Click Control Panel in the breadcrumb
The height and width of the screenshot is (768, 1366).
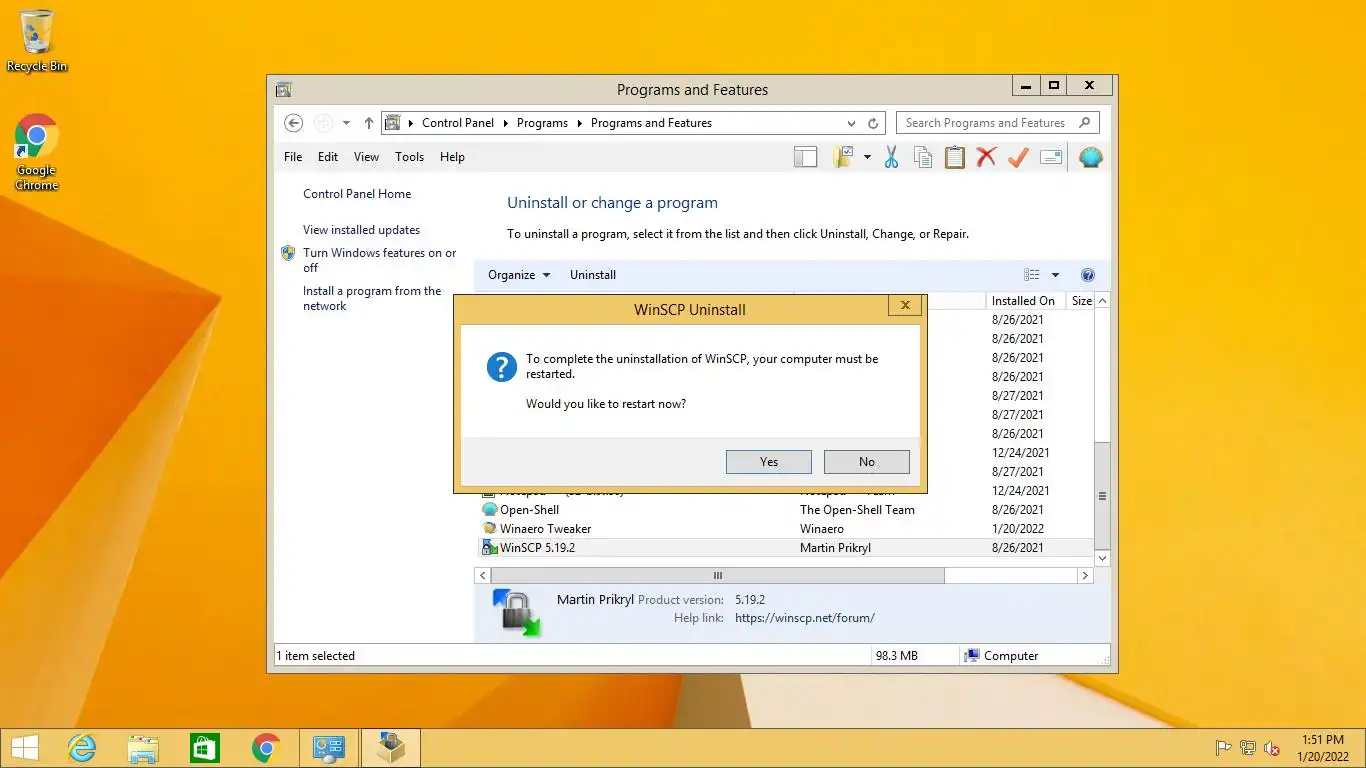(x=458, y=123)
